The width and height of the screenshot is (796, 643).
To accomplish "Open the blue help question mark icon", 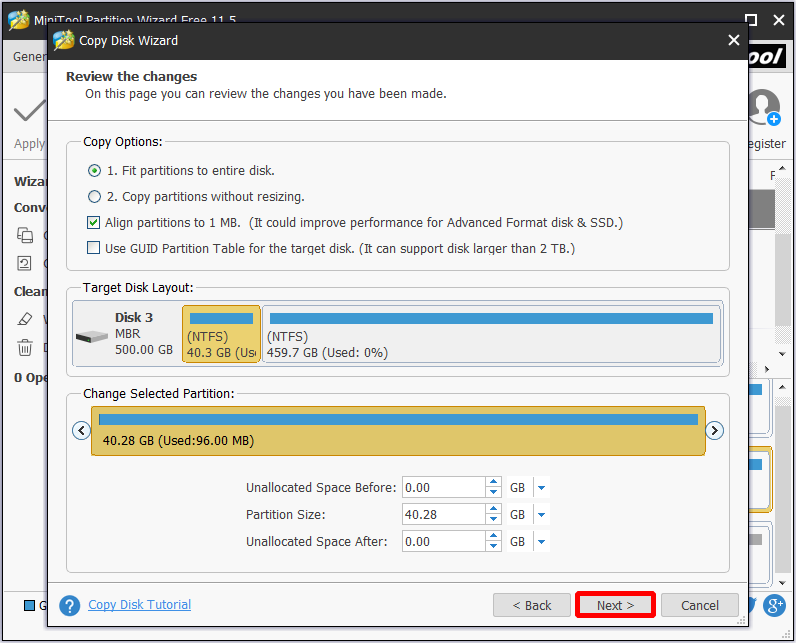I will tap(70, 605).
